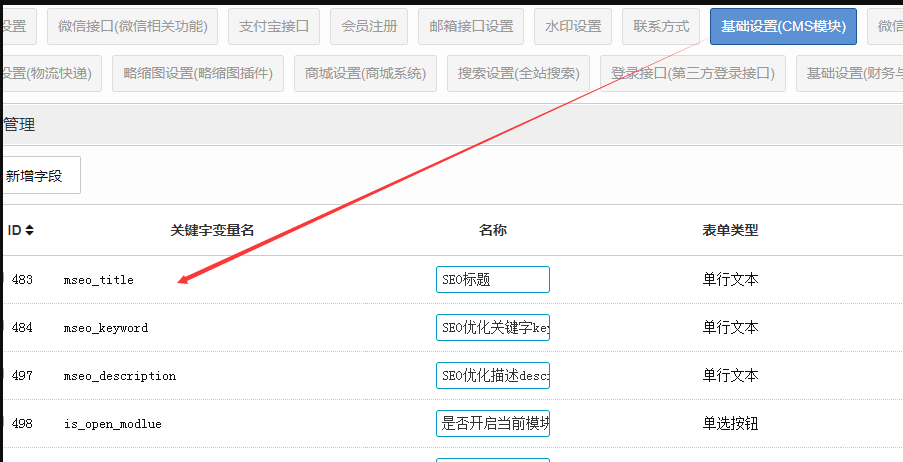
Task: Select 登录接口(第三方登录接口) tab
Action: coord(693,74)
